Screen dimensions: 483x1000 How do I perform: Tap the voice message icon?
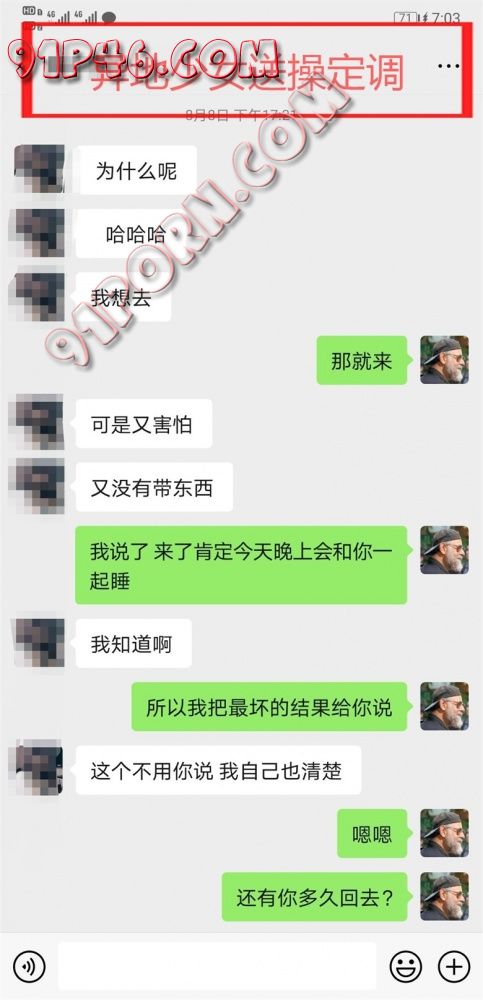(x=29, y=967)
